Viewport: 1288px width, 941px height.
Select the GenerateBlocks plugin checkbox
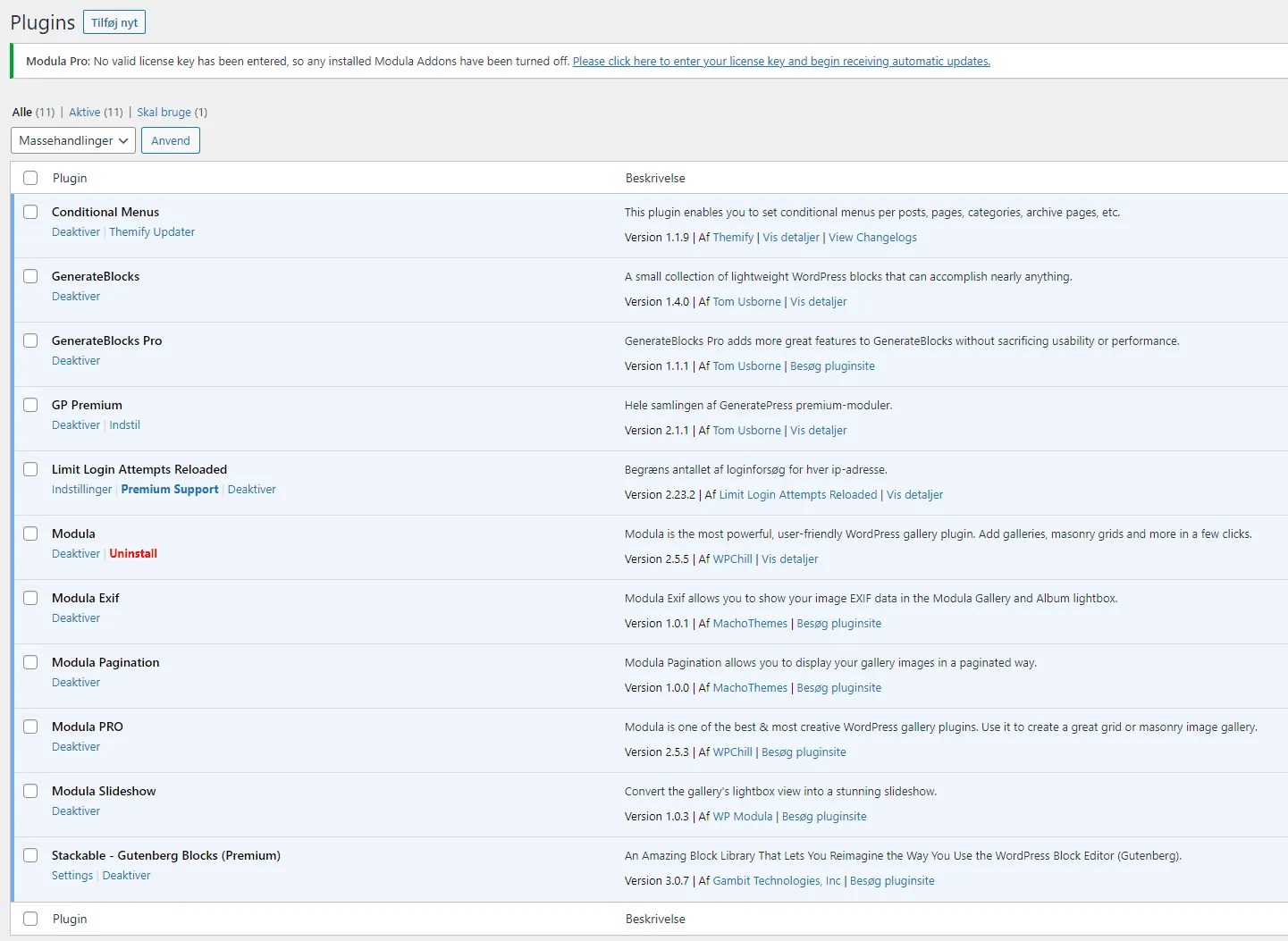tap(30, 276)
